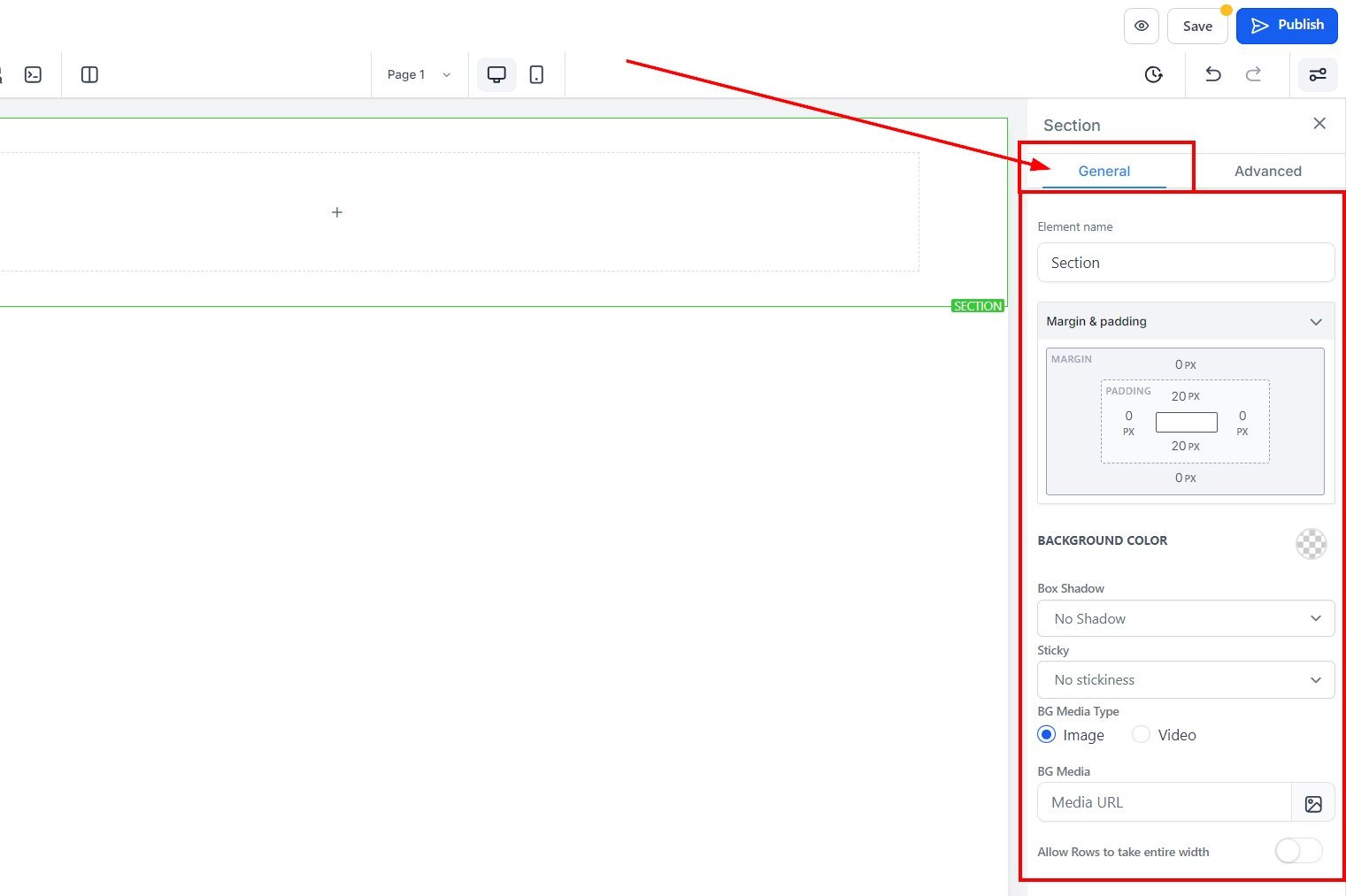Viewport: 1346px width, 896px height.
Task: Switch to mobile view
Action: (536, 75)
